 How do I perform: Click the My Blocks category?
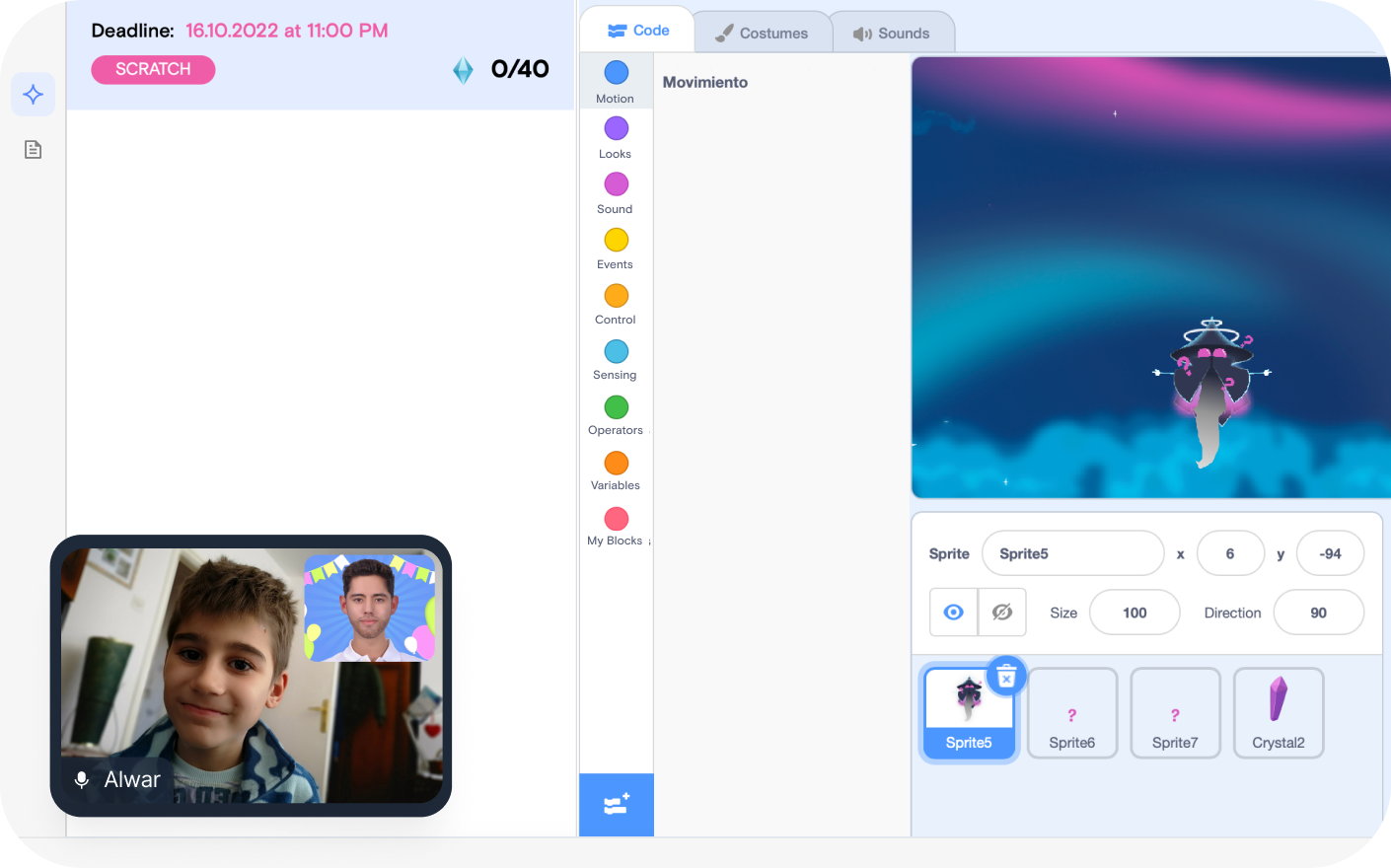(616, 524)
